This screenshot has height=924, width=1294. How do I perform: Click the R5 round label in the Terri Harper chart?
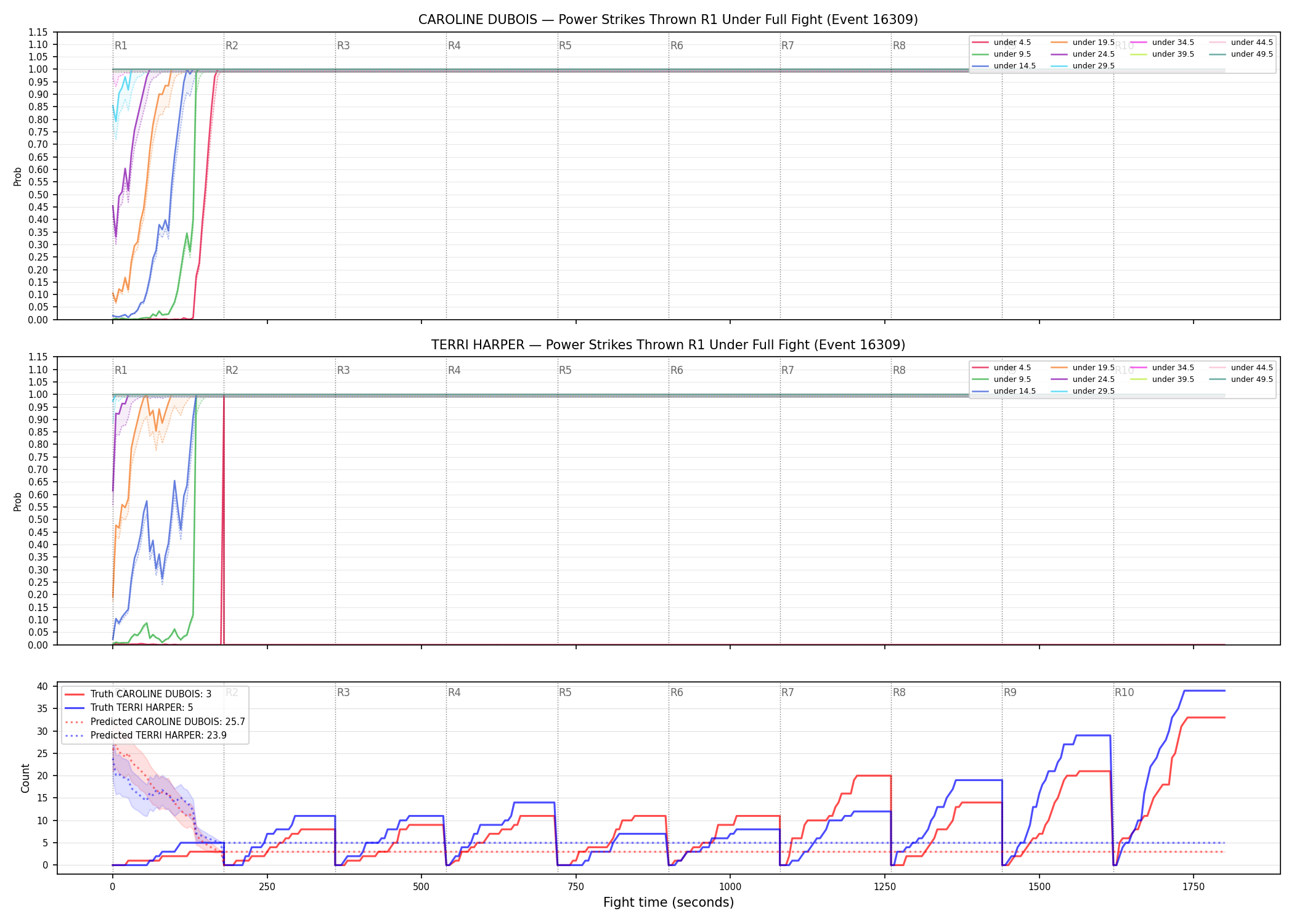[x=565, y=370]
